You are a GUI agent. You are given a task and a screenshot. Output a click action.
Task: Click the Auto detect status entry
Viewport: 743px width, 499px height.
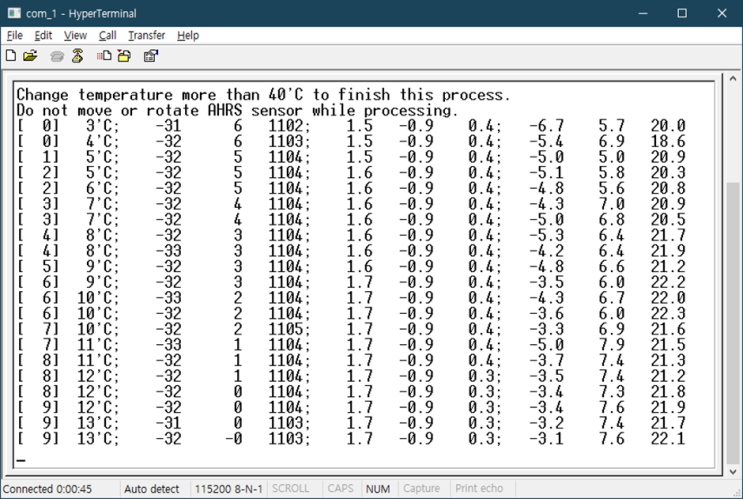(x=152, y=489)
